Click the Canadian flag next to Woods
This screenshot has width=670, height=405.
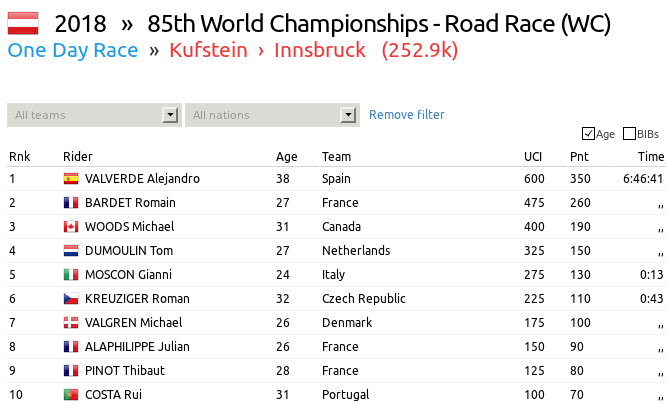[71, 227]
